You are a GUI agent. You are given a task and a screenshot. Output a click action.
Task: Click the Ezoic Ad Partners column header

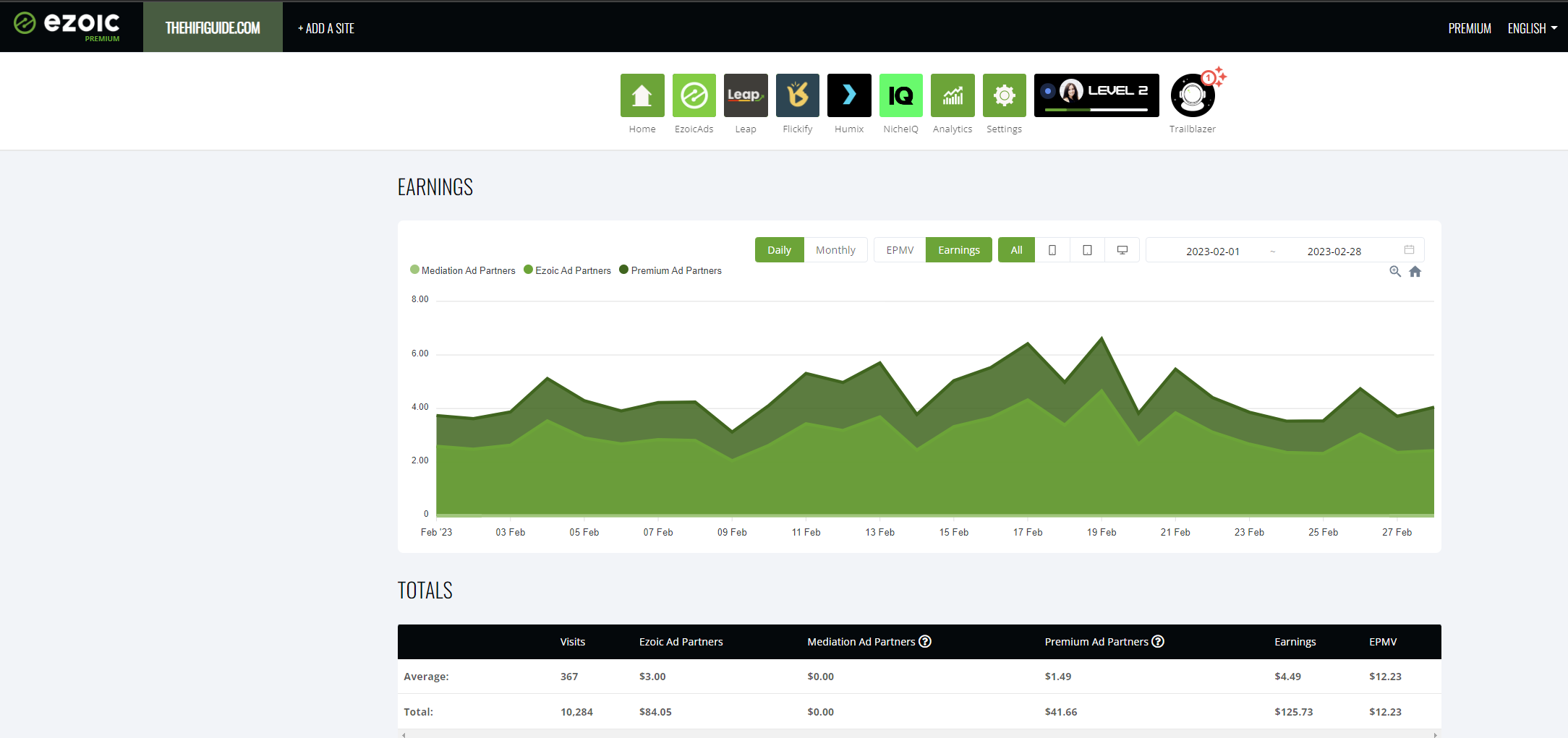tap(681, 642)
